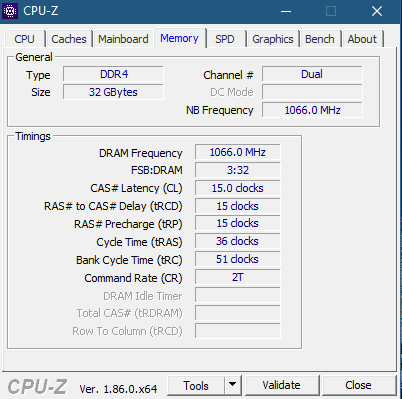Click the Close button at bottom
This screenshot has width=402, height=399.
(358, 385)
